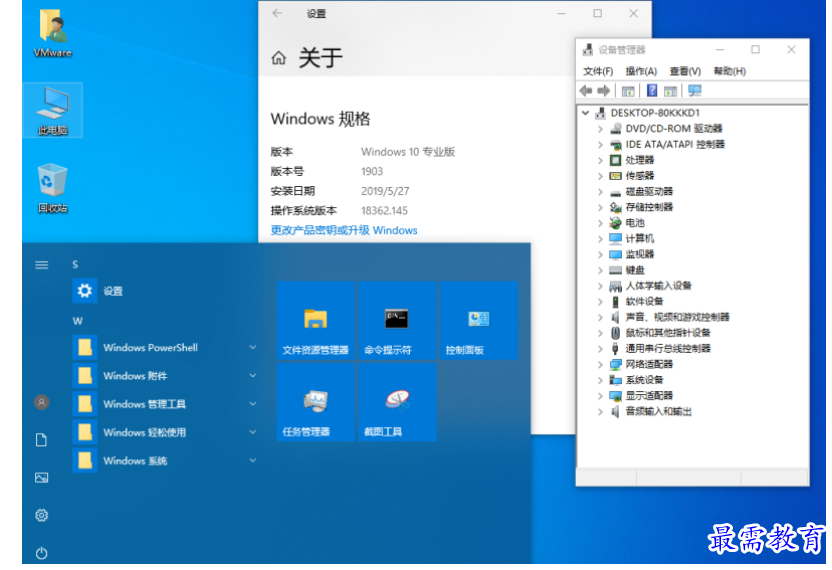Click the home icon in Settings

pyautogui.click(x=278, y=58)
